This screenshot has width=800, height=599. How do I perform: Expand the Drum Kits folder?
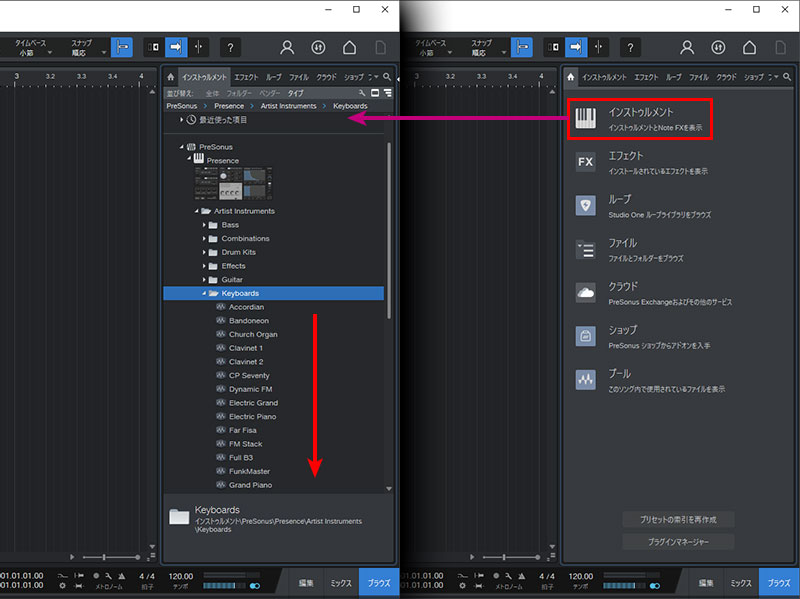click(x=204, y=253)
